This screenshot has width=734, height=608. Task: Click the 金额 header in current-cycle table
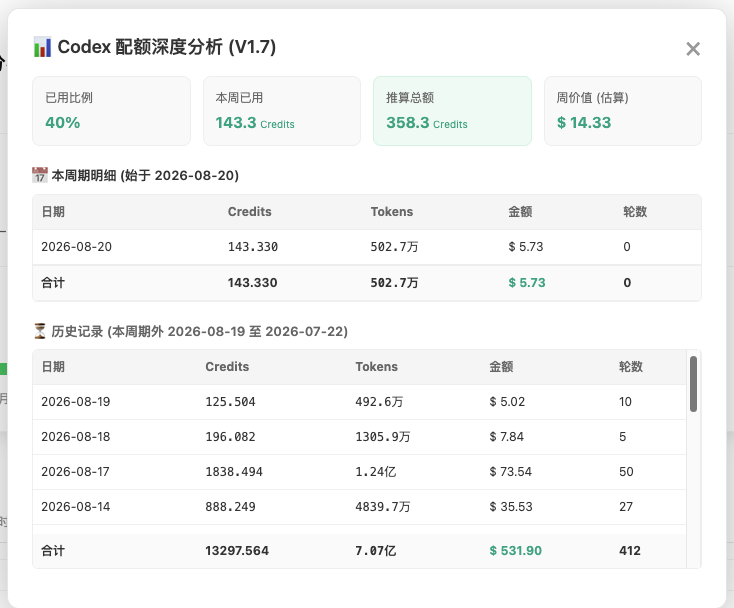[x=520, y=212]
